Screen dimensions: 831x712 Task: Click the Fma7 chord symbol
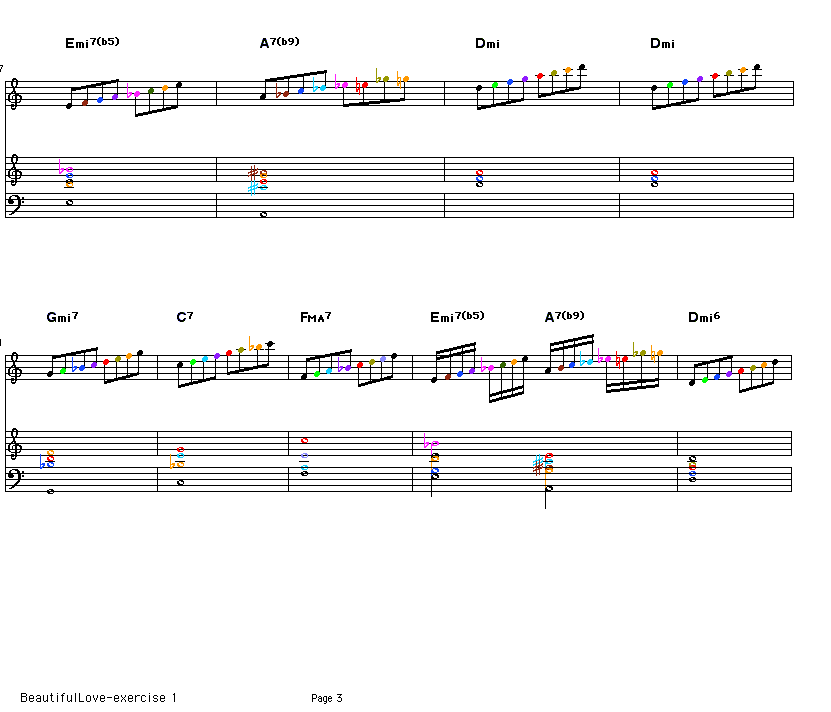pyautogui.click(x=315, y=317)
